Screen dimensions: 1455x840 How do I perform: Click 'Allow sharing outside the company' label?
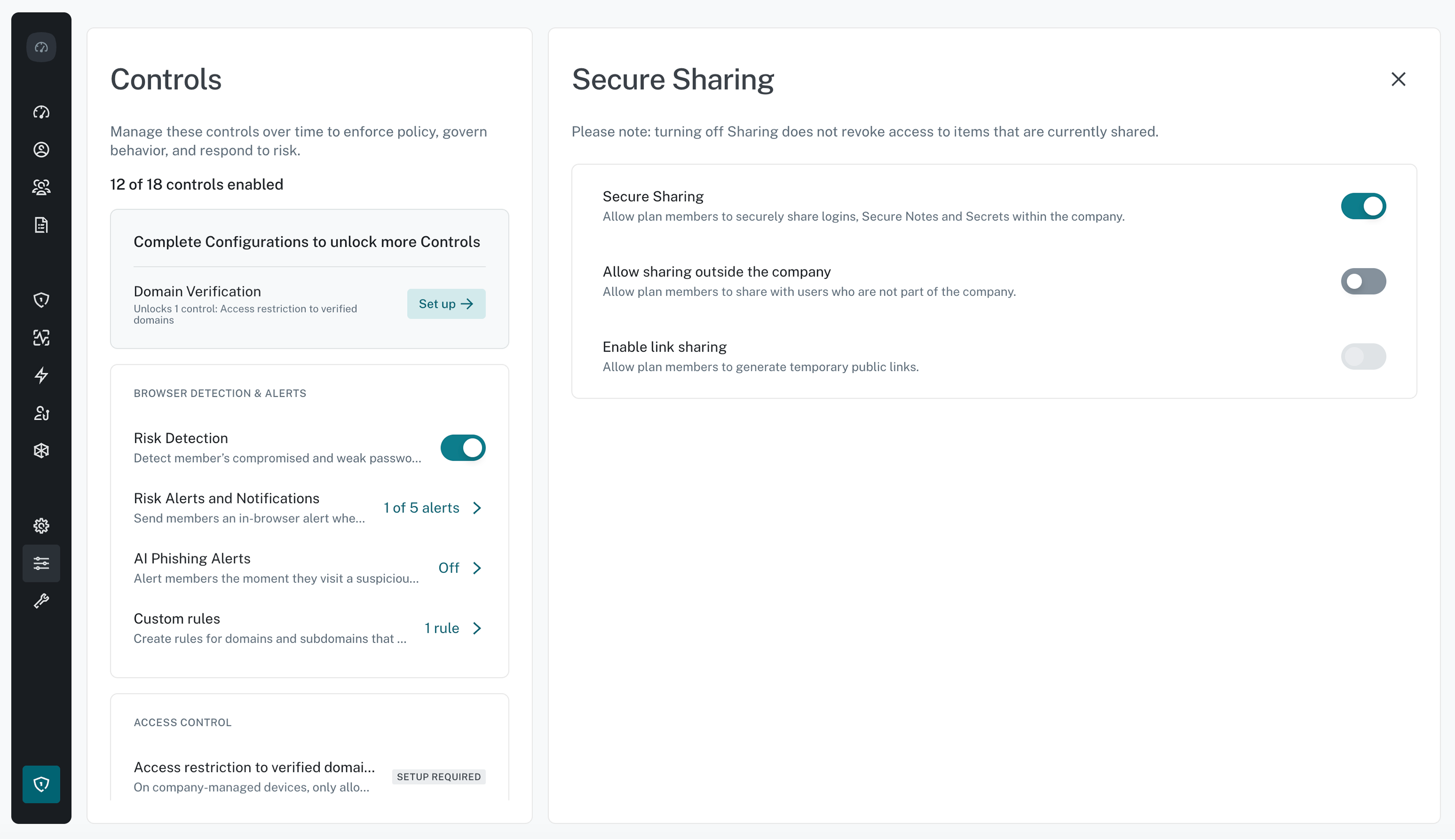coord(717,272)
